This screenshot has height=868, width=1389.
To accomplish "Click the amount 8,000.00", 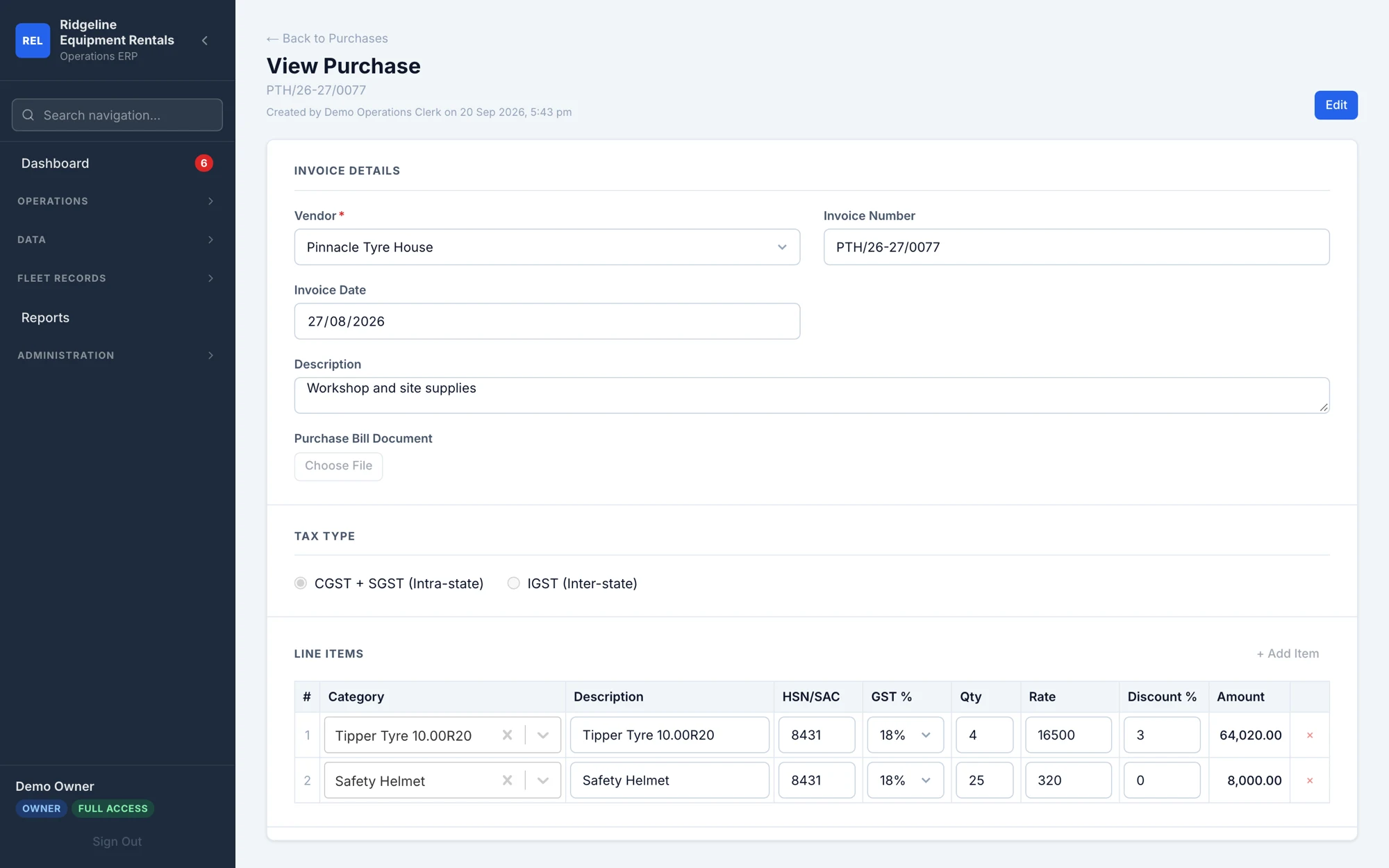I will pos(1254,780).
